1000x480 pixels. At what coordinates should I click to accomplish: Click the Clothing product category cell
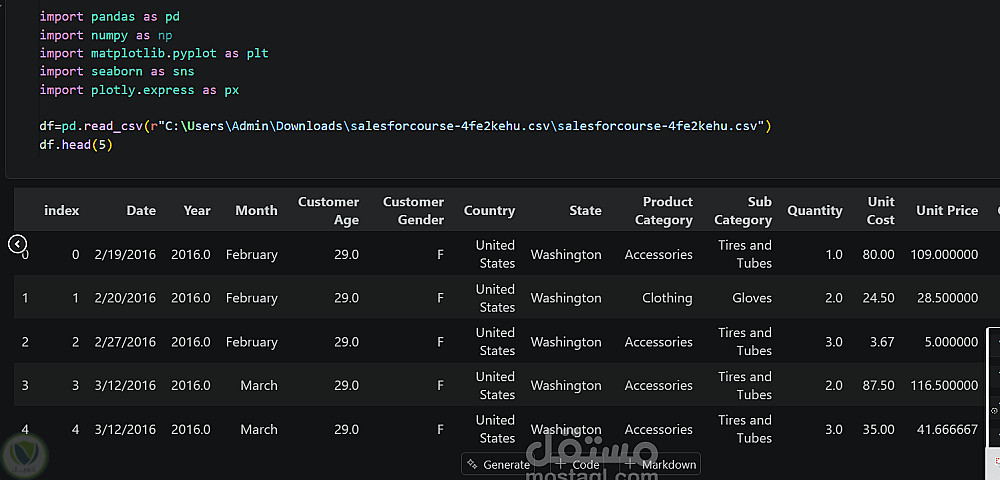(x=667, y=298)
